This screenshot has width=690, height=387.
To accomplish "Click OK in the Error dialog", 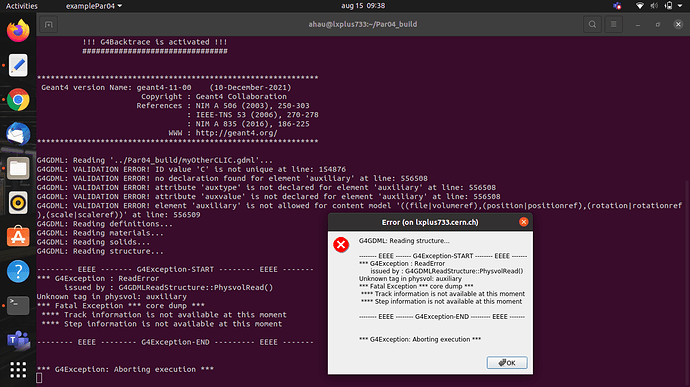I will point(507,363).
